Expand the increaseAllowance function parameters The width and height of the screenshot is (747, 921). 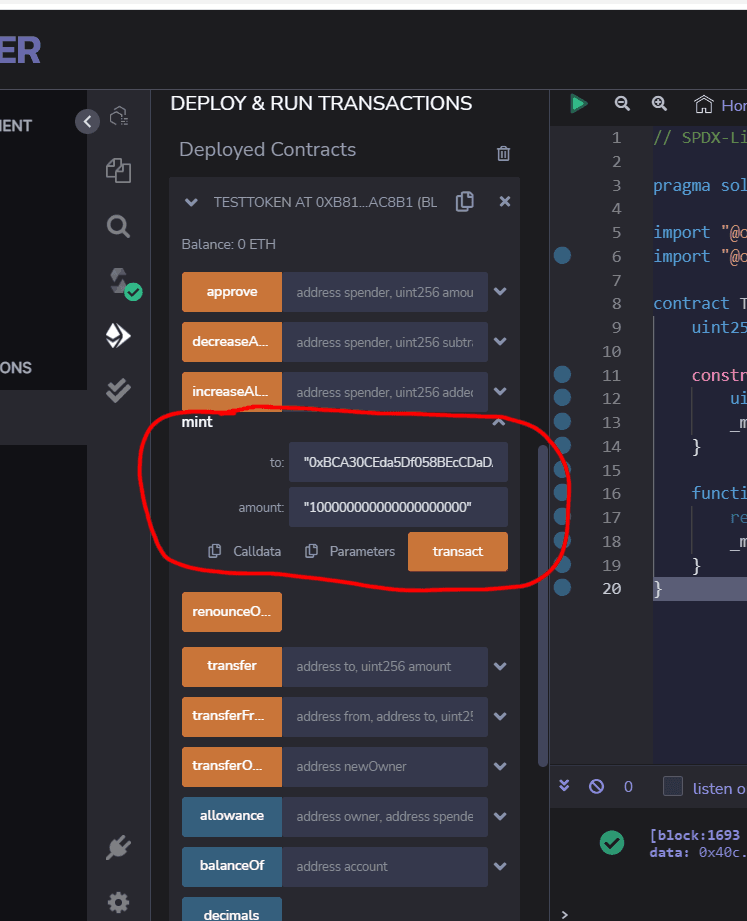[500, 391]
